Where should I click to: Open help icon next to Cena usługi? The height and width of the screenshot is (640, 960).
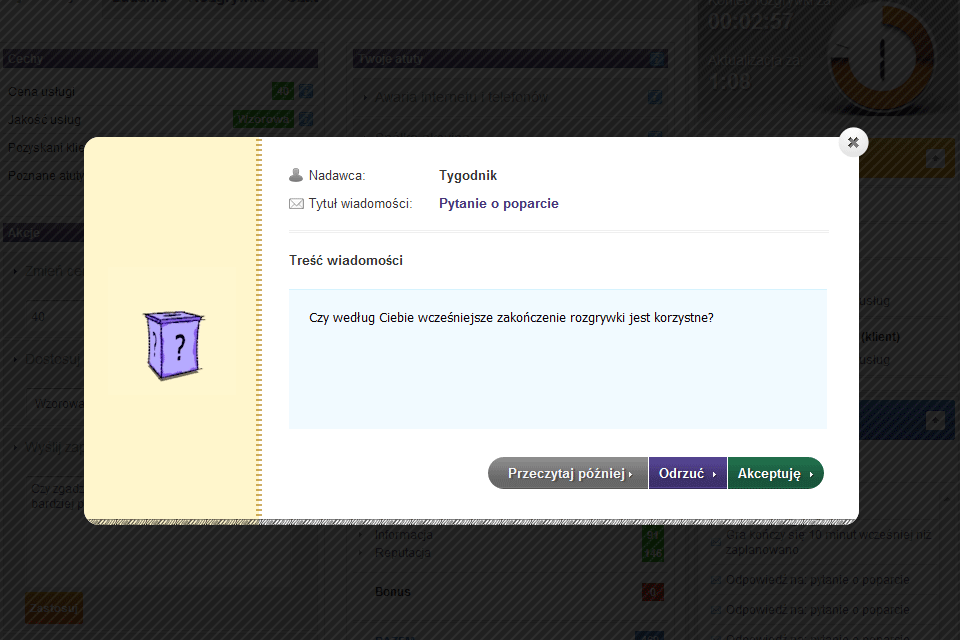[306, 91]
